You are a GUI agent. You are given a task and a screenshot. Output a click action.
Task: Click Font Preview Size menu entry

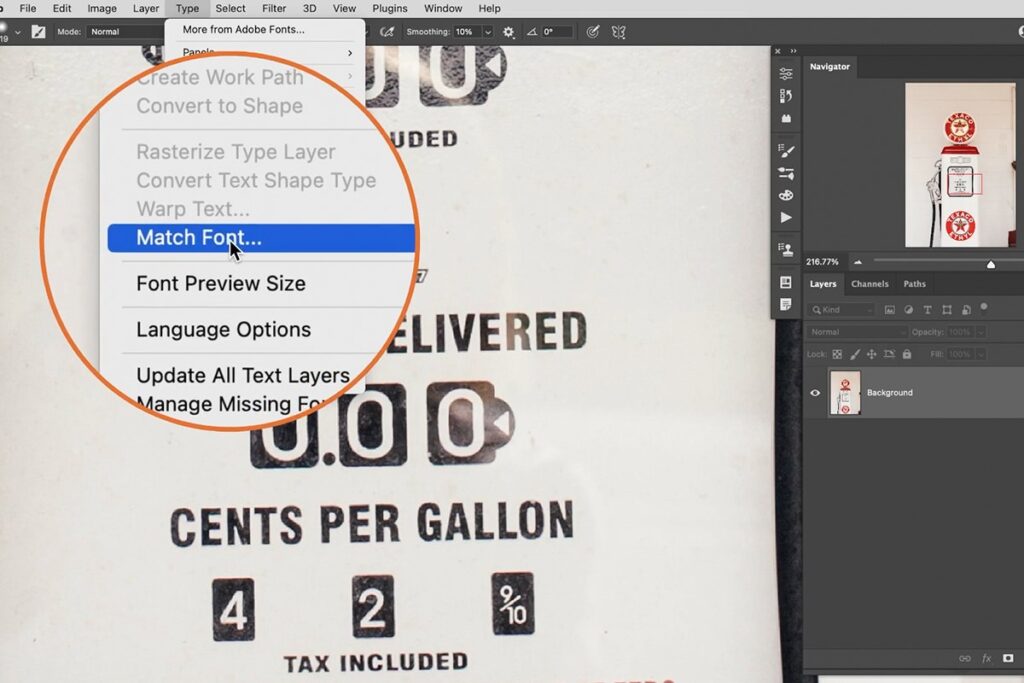coord(221,283)
